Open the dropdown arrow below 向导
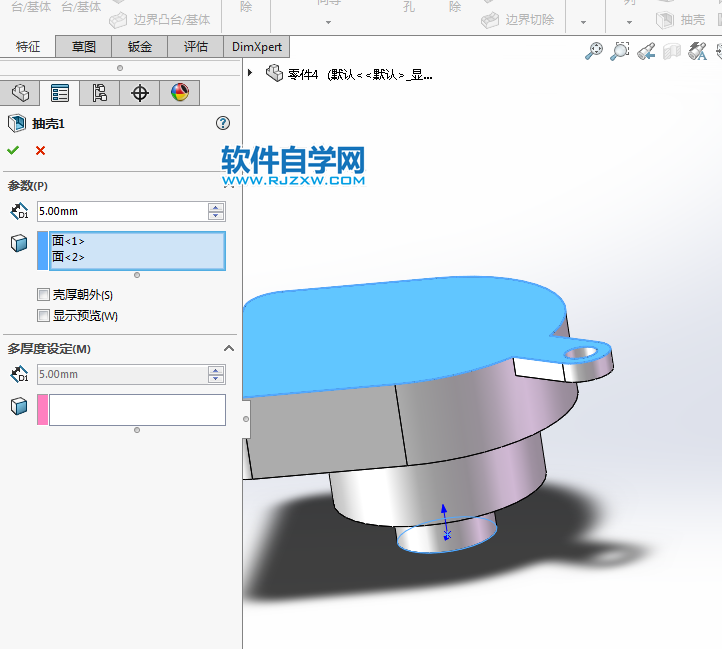The width and height of the screenshot is (722, 649). coord(328,22)
